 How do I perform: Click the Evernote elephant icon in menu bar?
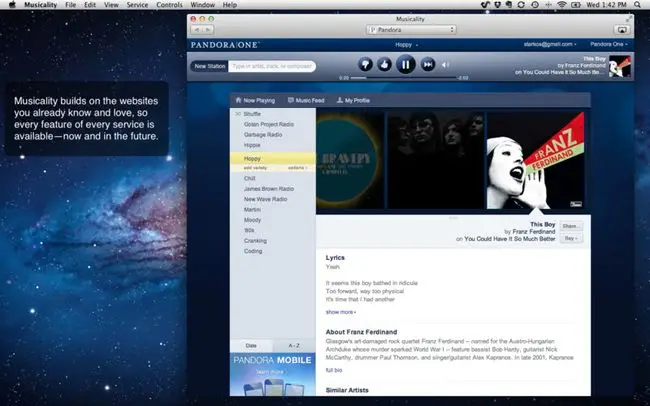click(x=509, y=5)
